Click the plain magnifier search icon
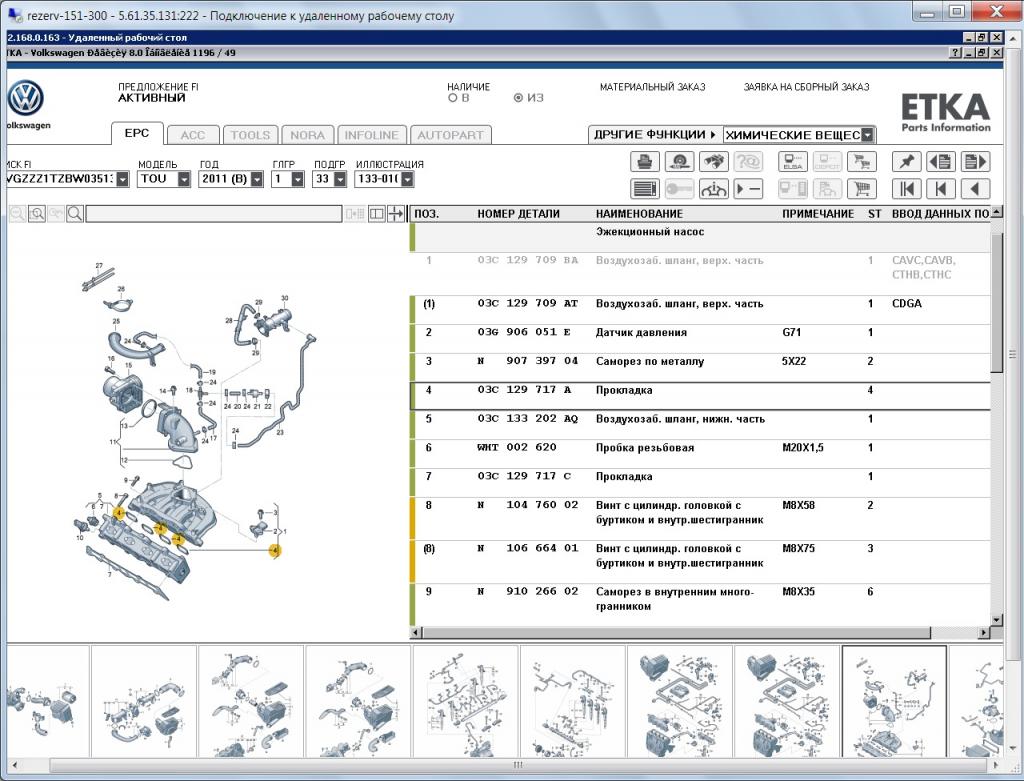 coord(75,214)
